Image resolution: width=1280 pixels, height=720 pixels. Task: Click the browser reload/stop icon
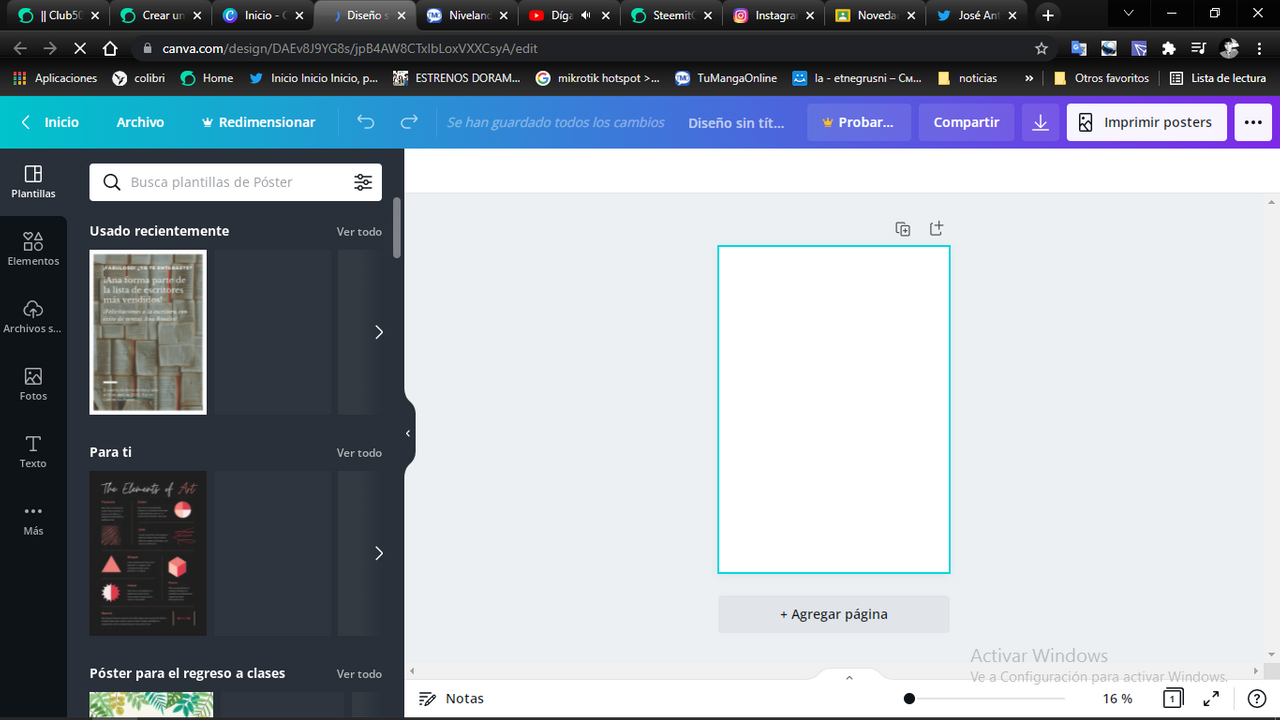(x=79, y=48)
